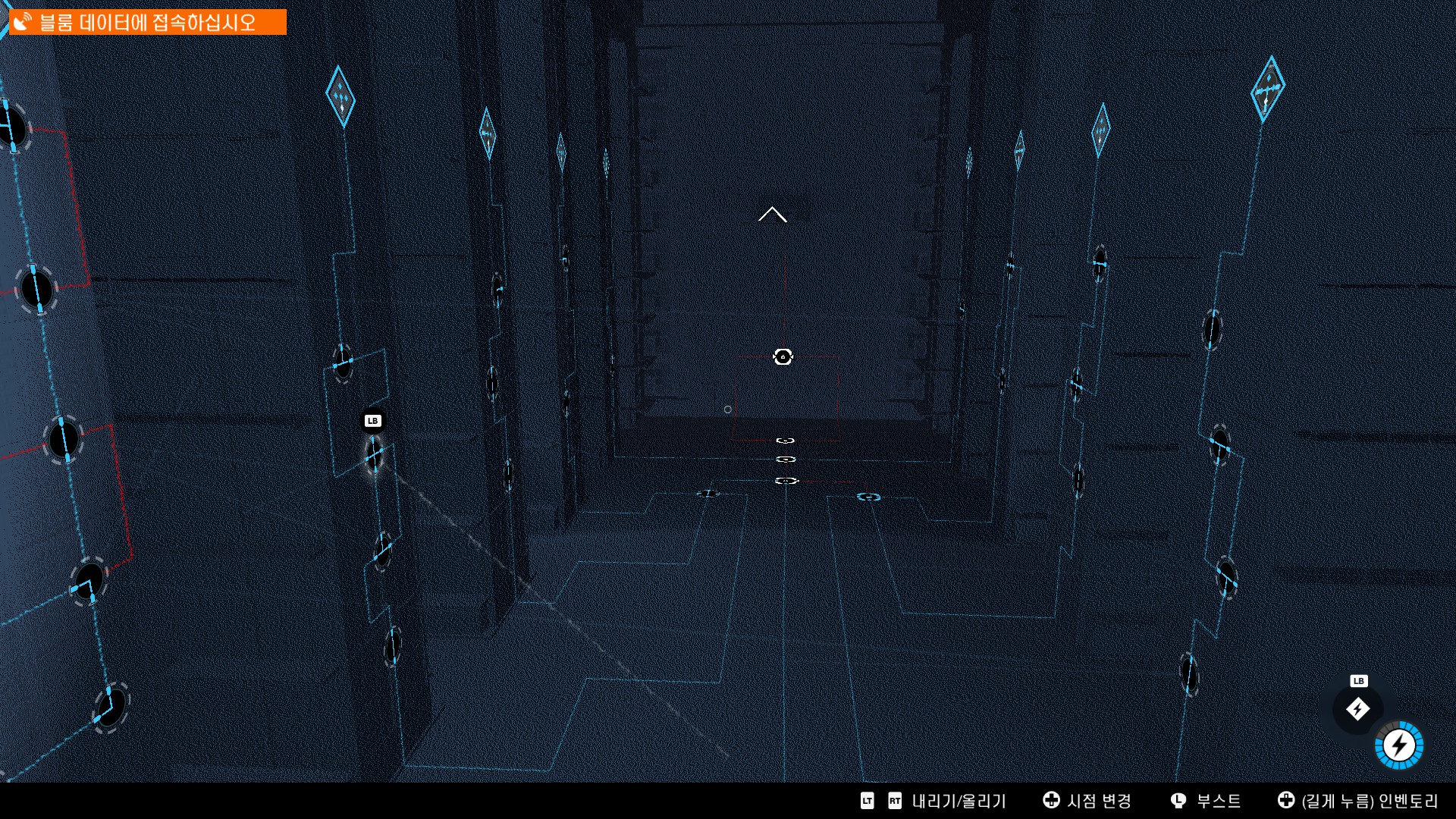Rotate the fourth large junction on far-left wall
Screen dimensions: 1456x819
pyautogui.click(x=89, y=582)
